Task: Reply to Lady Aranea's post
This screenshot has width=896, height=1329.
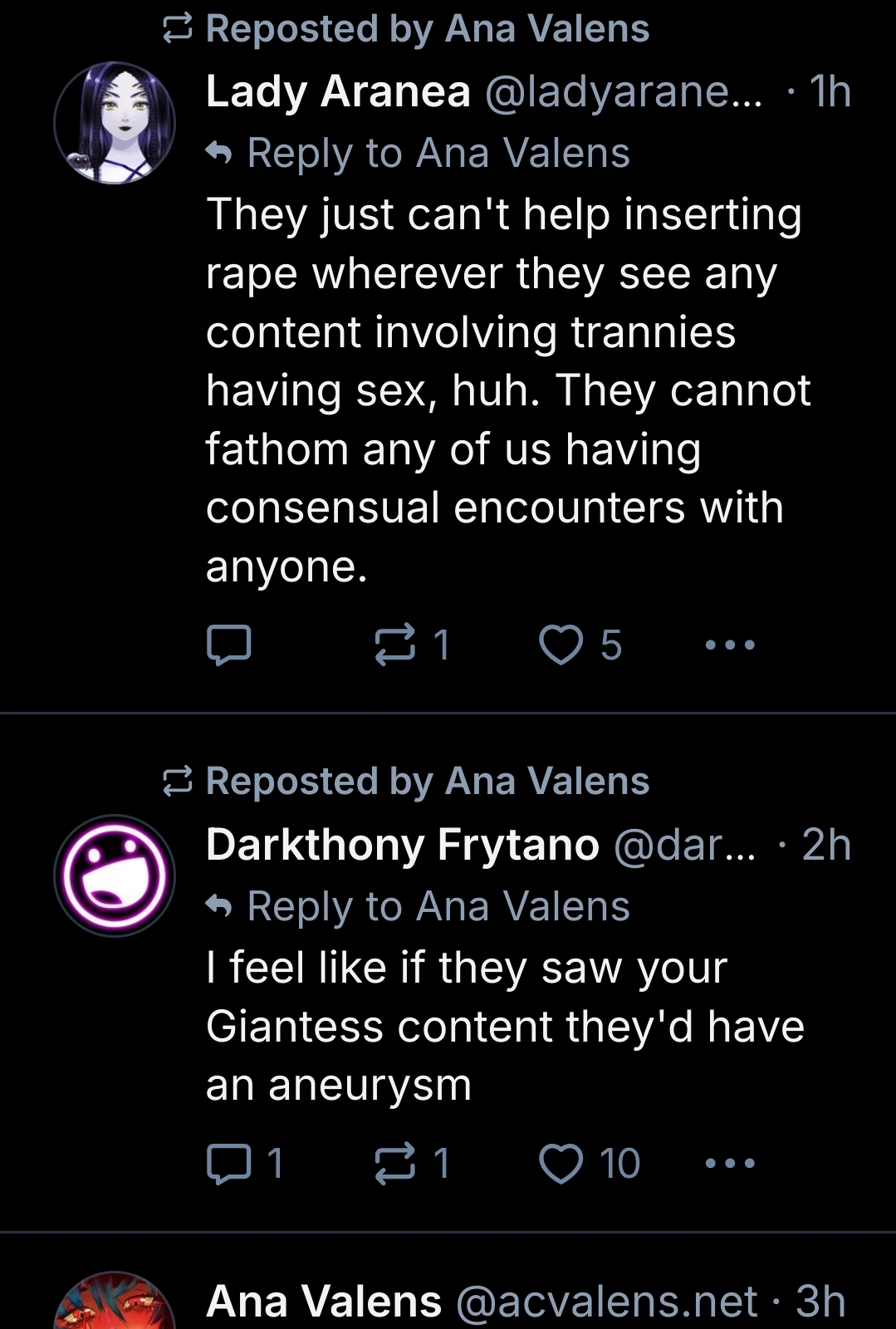Action: coord(228,645)
